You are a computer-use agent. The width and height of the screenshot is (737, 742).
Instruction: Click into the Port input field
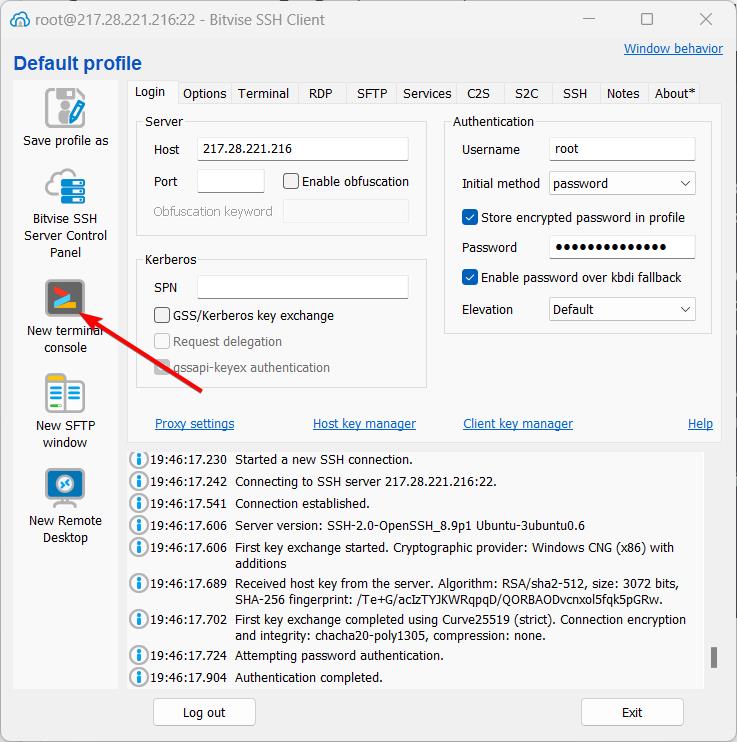click(231, 181)
